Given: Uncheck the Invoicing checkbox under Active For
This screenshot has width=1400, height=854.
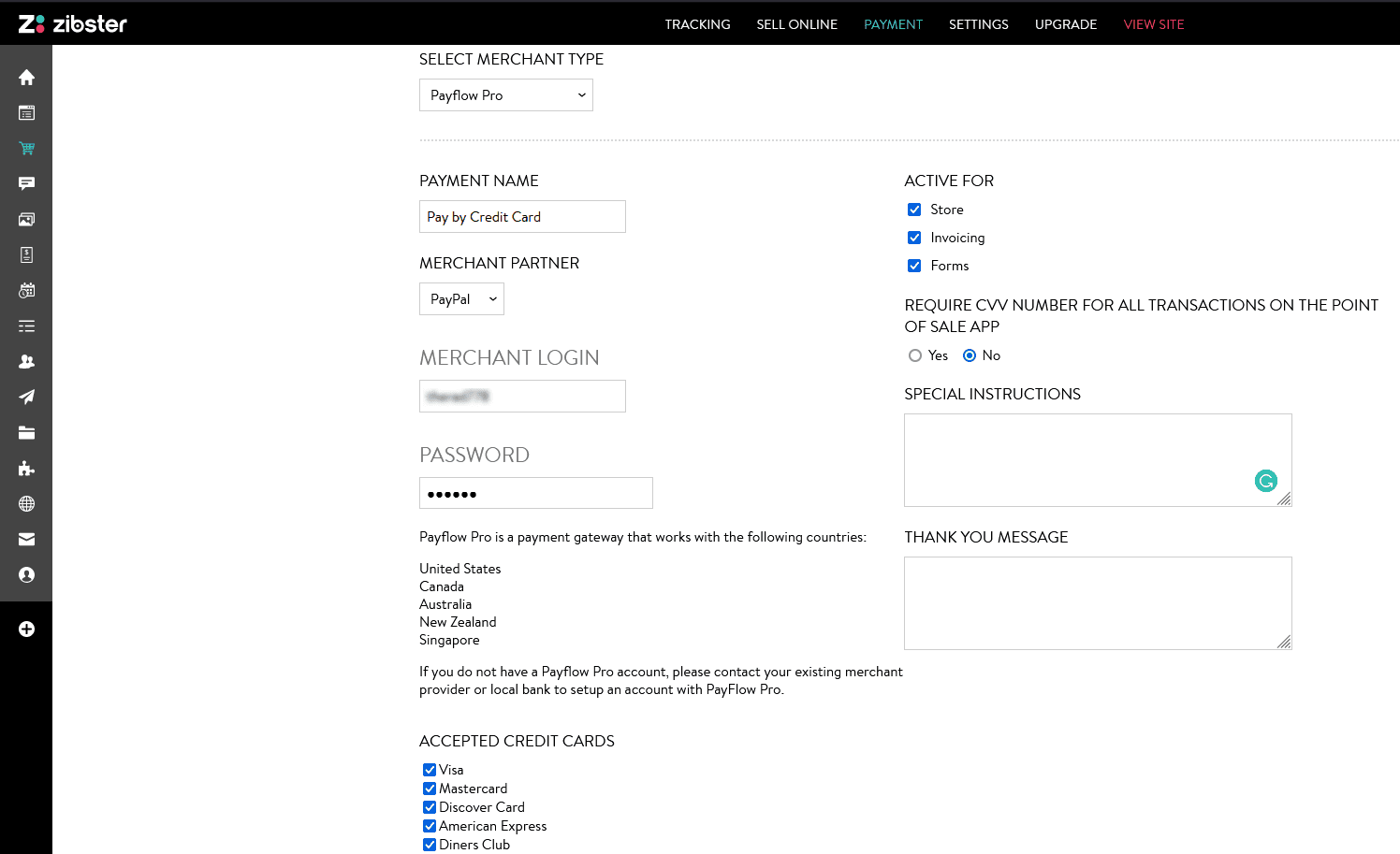Looking at the screenshot, I should point(914,238).
